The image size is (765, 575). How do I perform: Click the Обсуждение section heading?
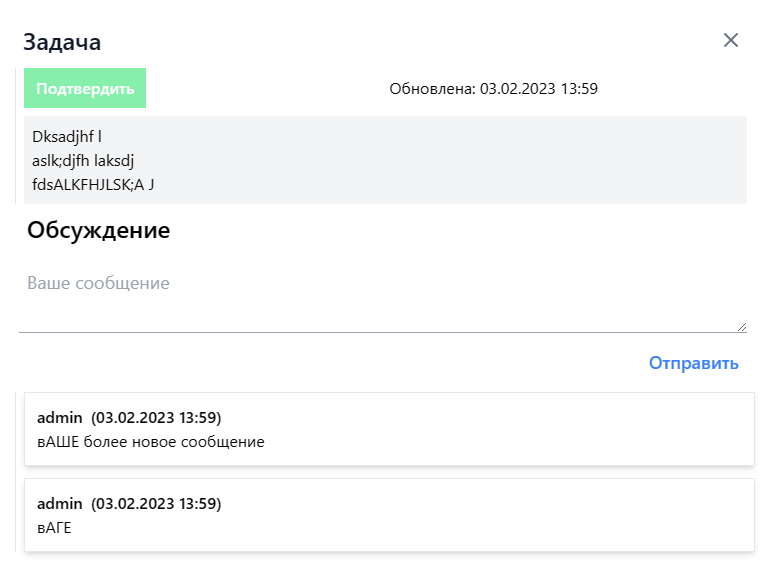click(98, 231)
